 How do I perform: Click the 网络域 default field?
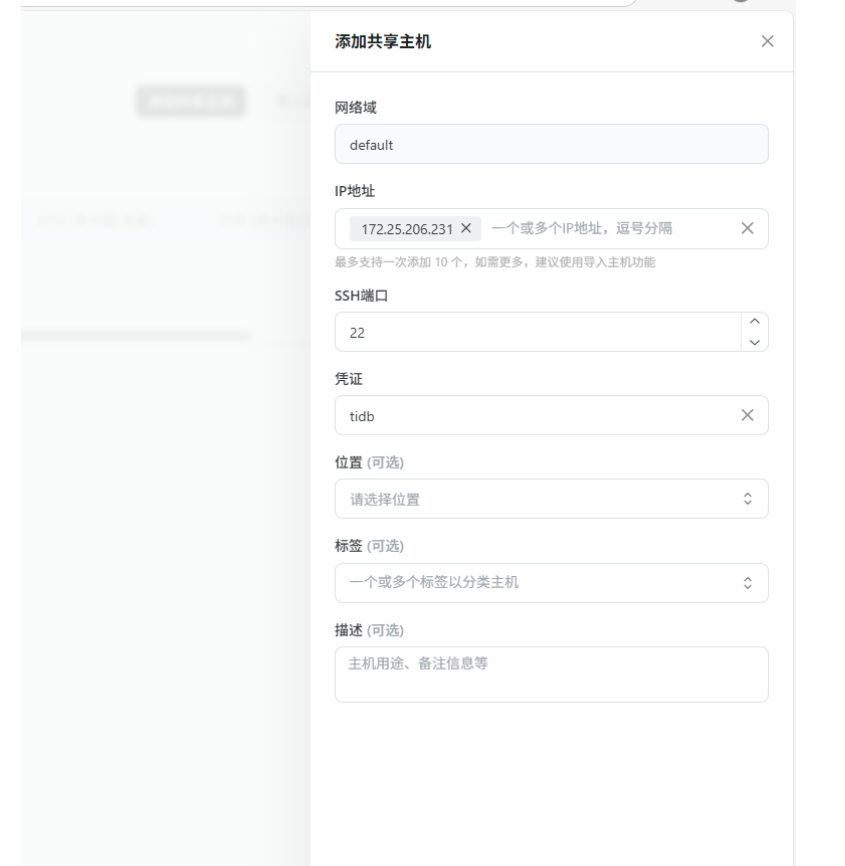coord(551,144)
